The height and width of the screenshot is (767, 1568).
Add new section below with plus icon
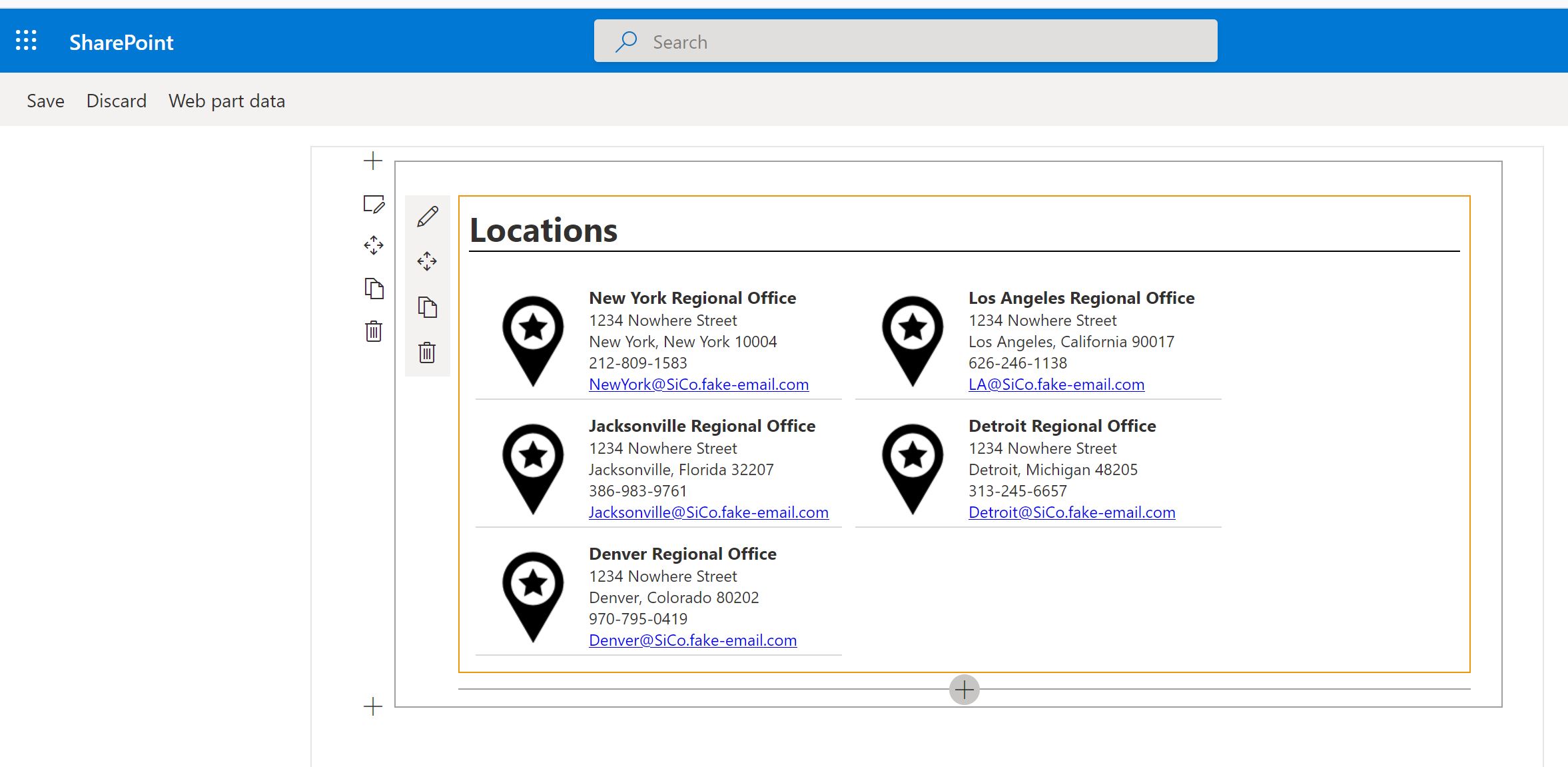point(373,706)
